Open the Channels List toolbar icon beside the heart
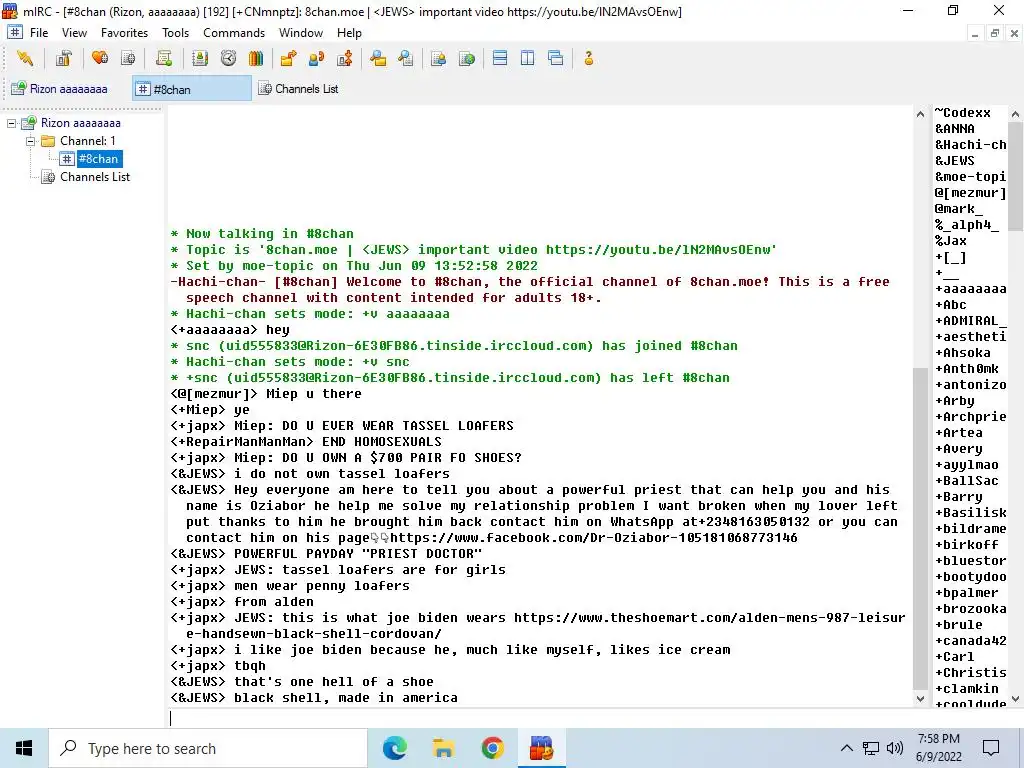The image size is (1024, 768). point(128,59)
